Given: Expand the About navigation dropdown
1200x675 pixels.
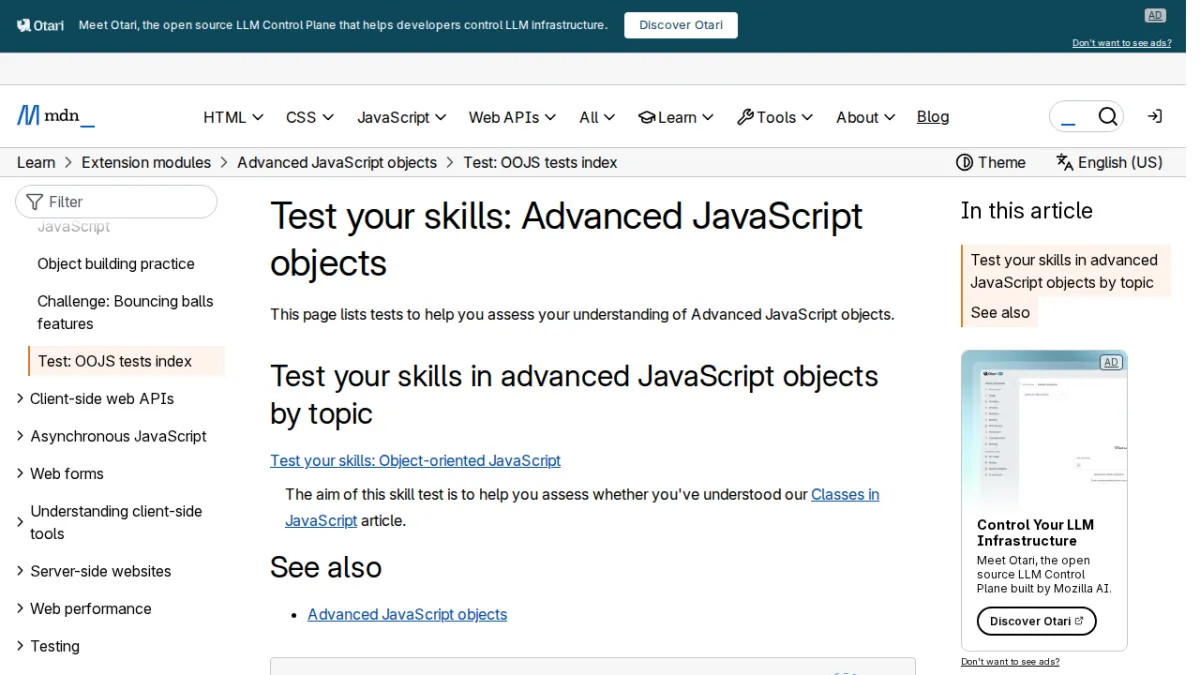Looking at the screenshot, I should pos(866,117).
